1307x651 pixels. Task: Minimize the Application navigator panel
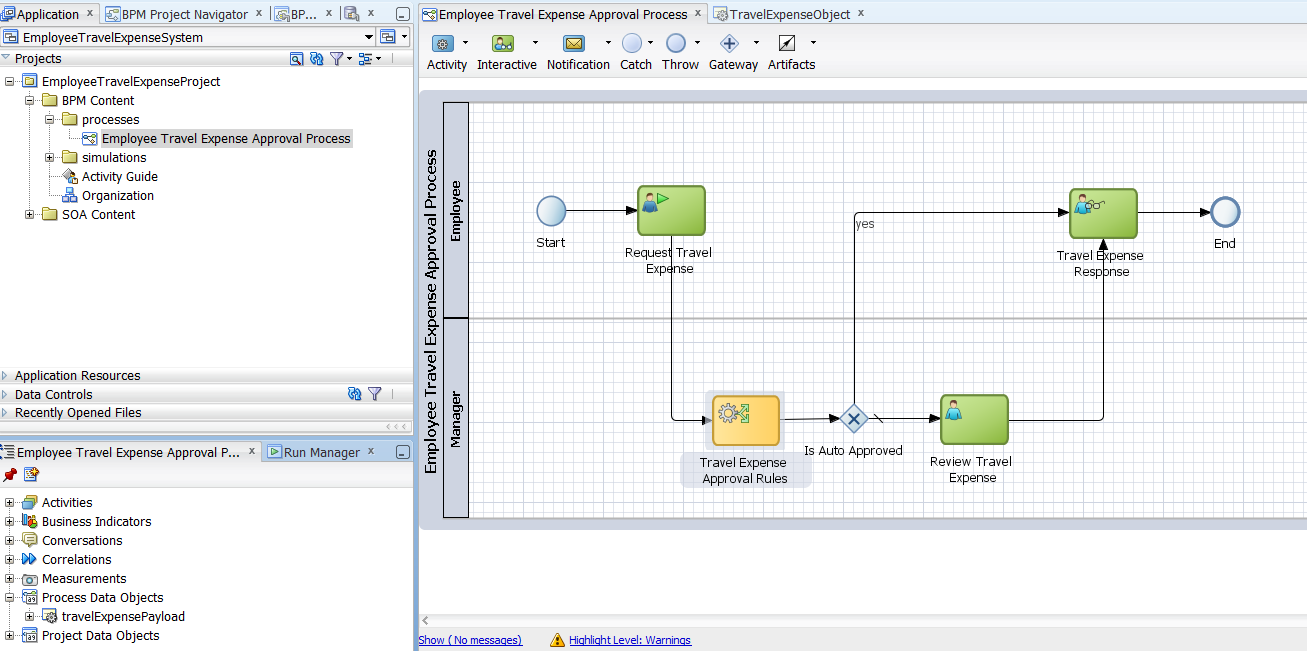(402, 15)
